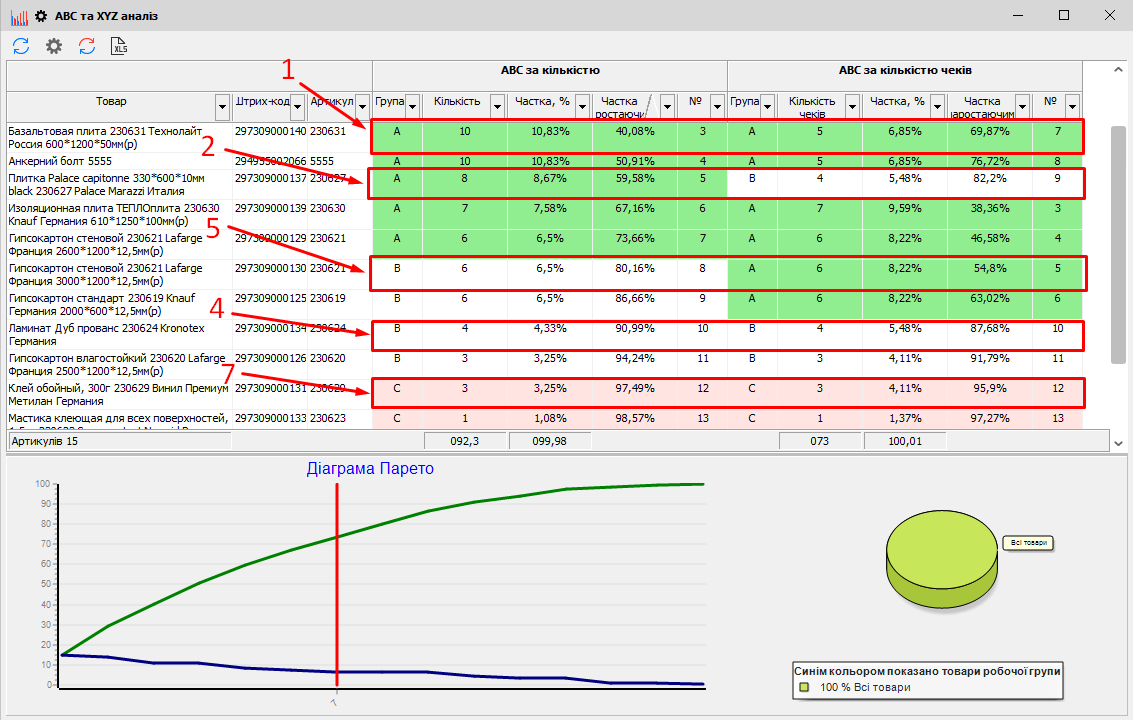Select the 'ABC за кількість чеків' header band
The height and width of the screenshot is (720, 1133).
[x=904, y=71]
